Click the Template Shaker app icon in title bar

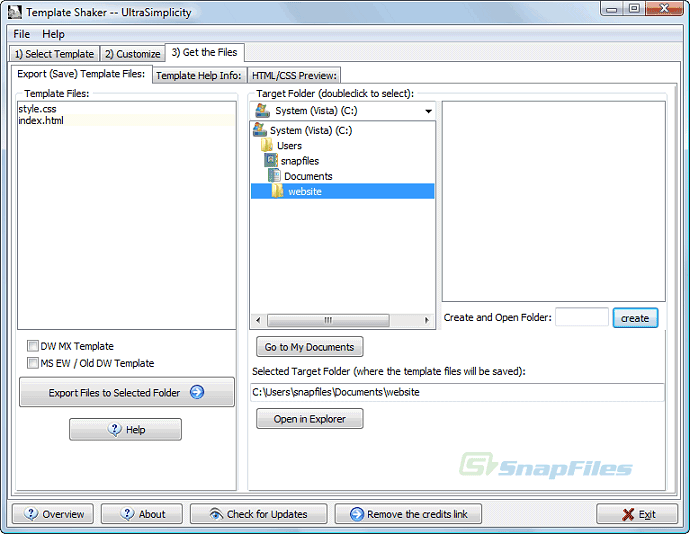15,12
